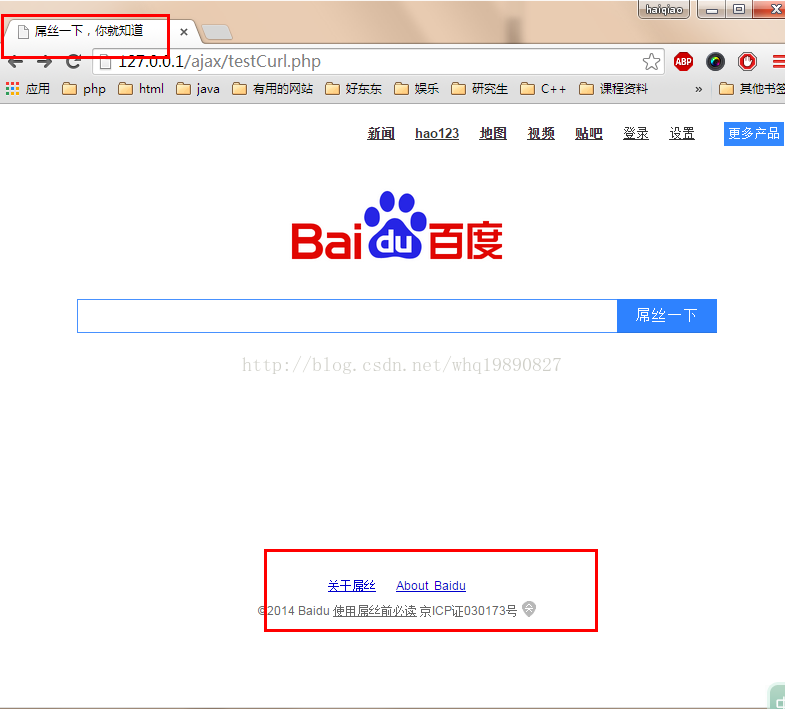Click the Baidu logo image
Screen dimensions: 785x709
tap(398, 226)
